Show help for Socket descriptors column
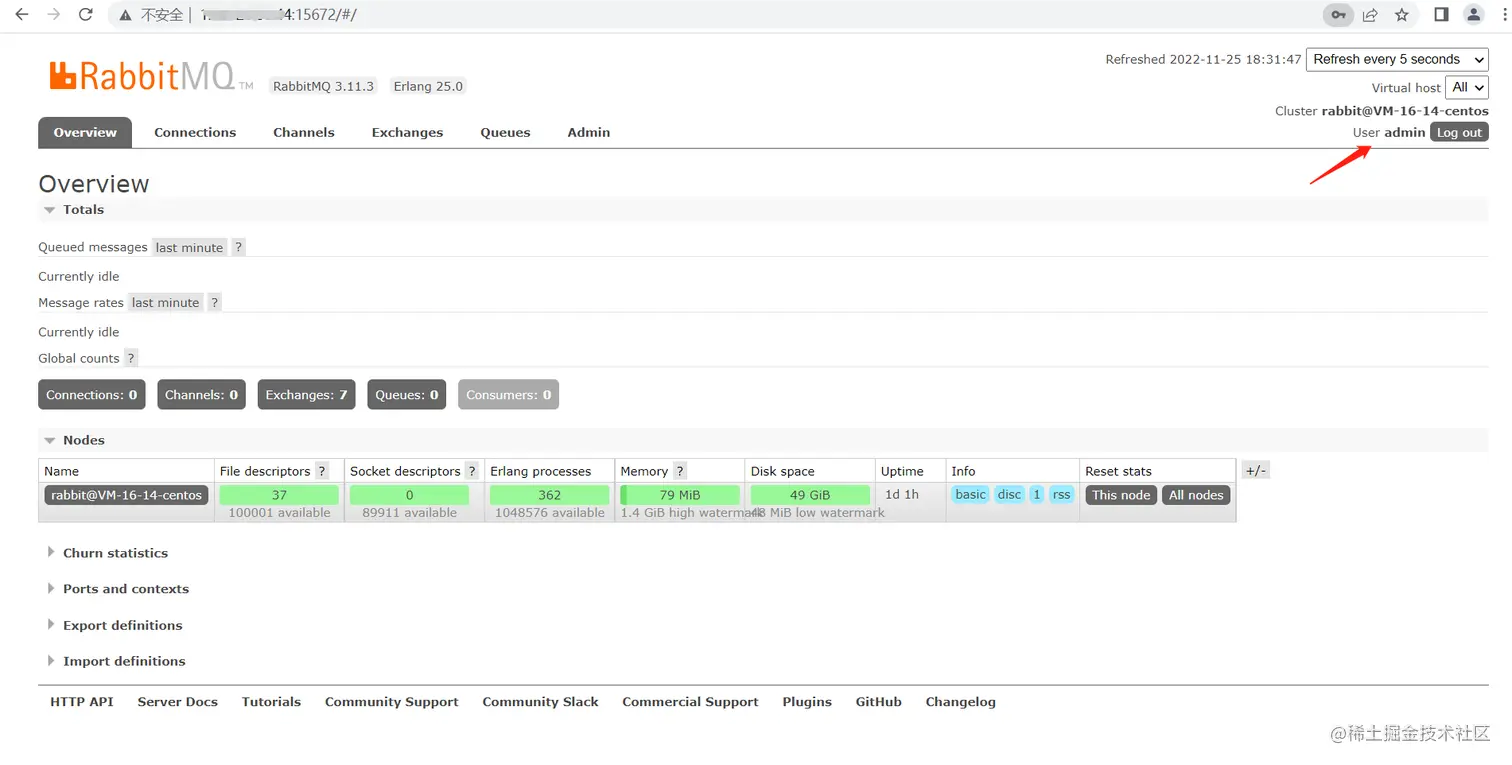The image size is (1512, 765). (472, 471)
